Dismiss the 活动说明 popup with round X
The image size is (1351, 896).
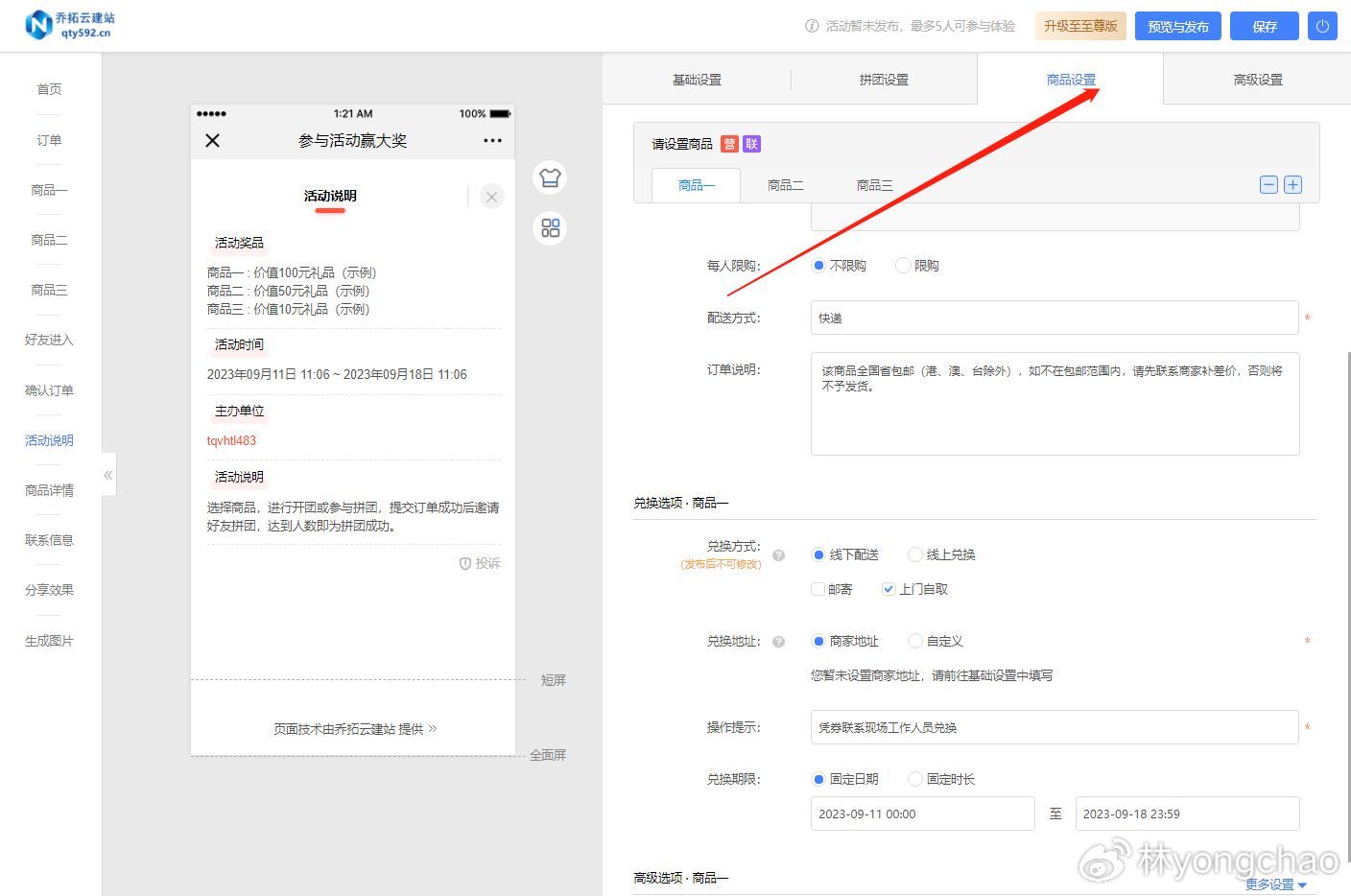[491, 197]
